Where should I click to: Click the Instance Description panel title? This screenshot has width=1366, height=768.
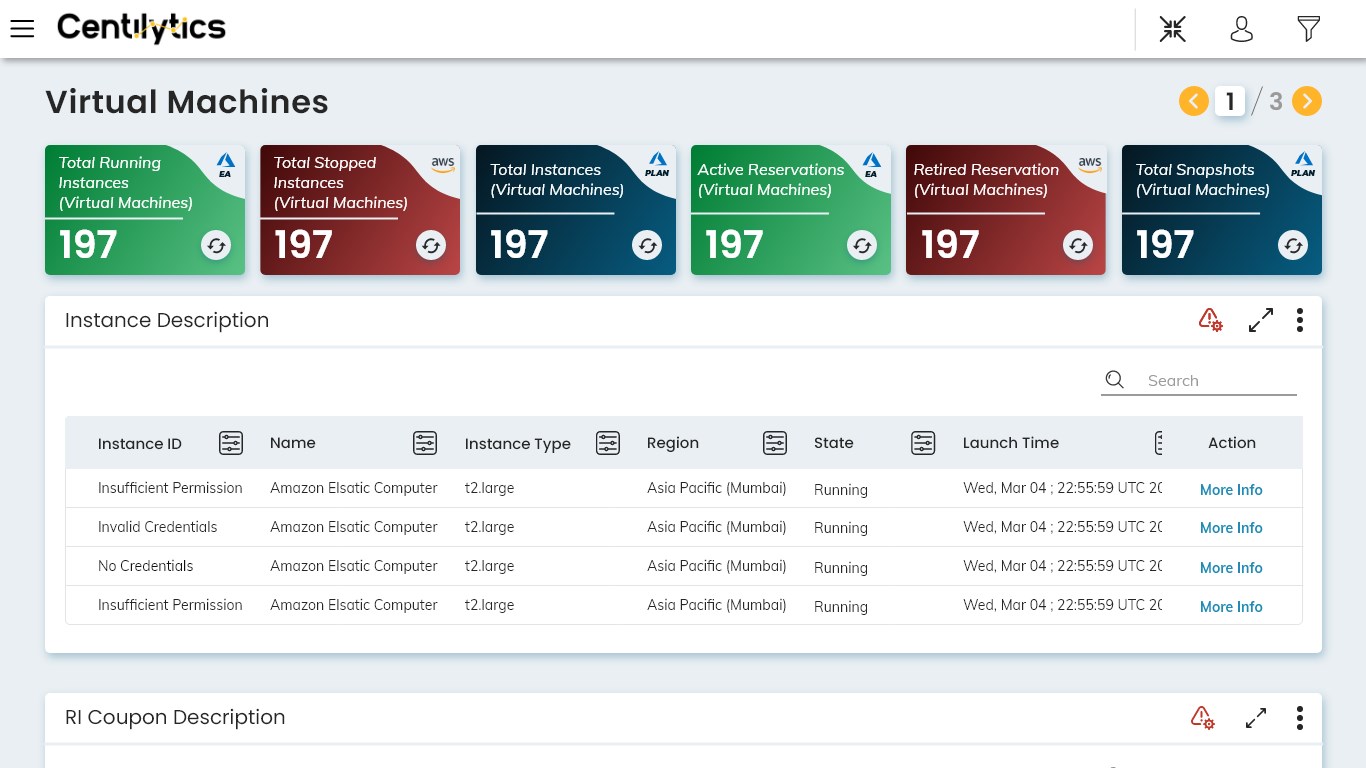coord(167,320)
